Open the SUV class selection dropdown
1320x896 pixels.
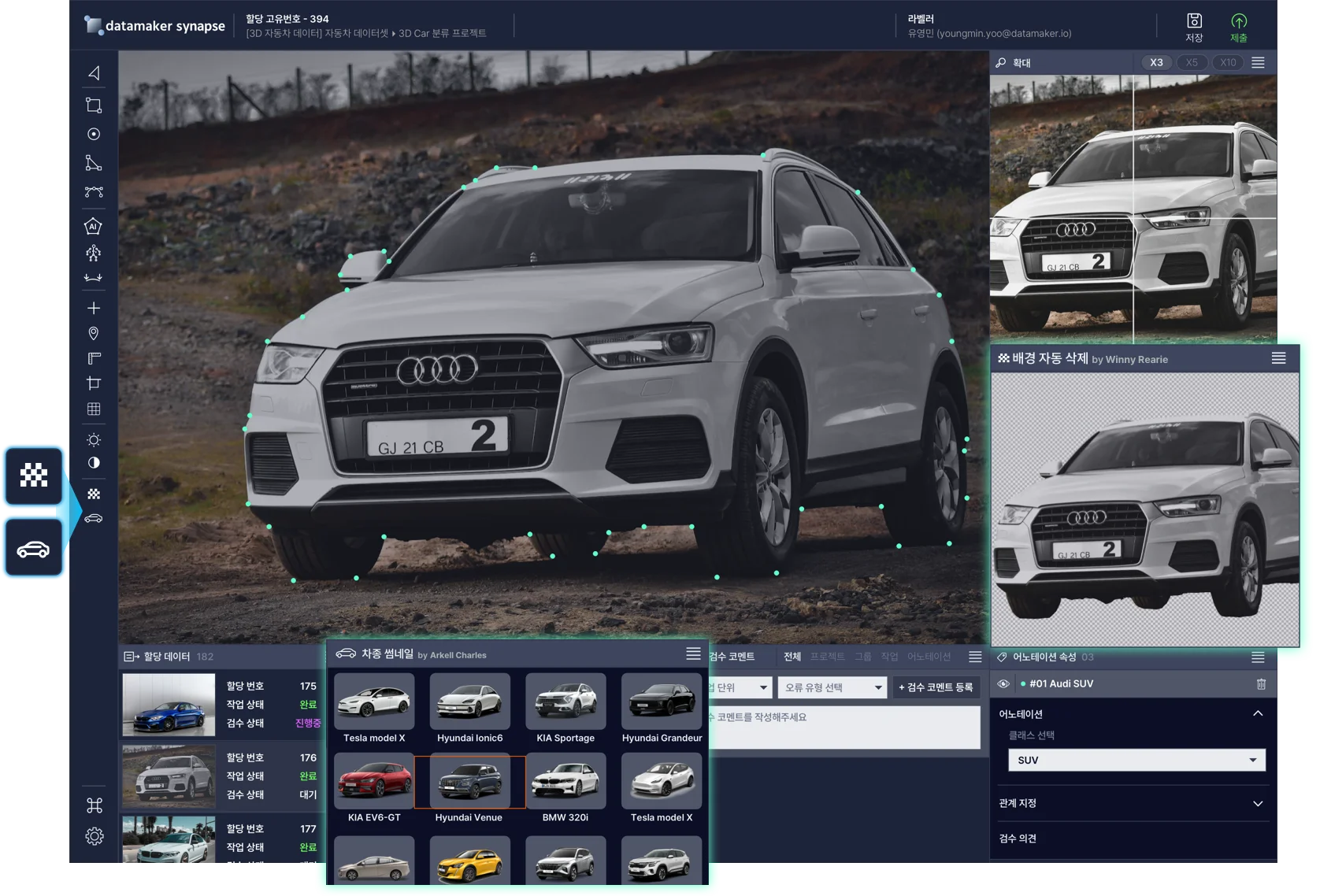click(1136, 760)
